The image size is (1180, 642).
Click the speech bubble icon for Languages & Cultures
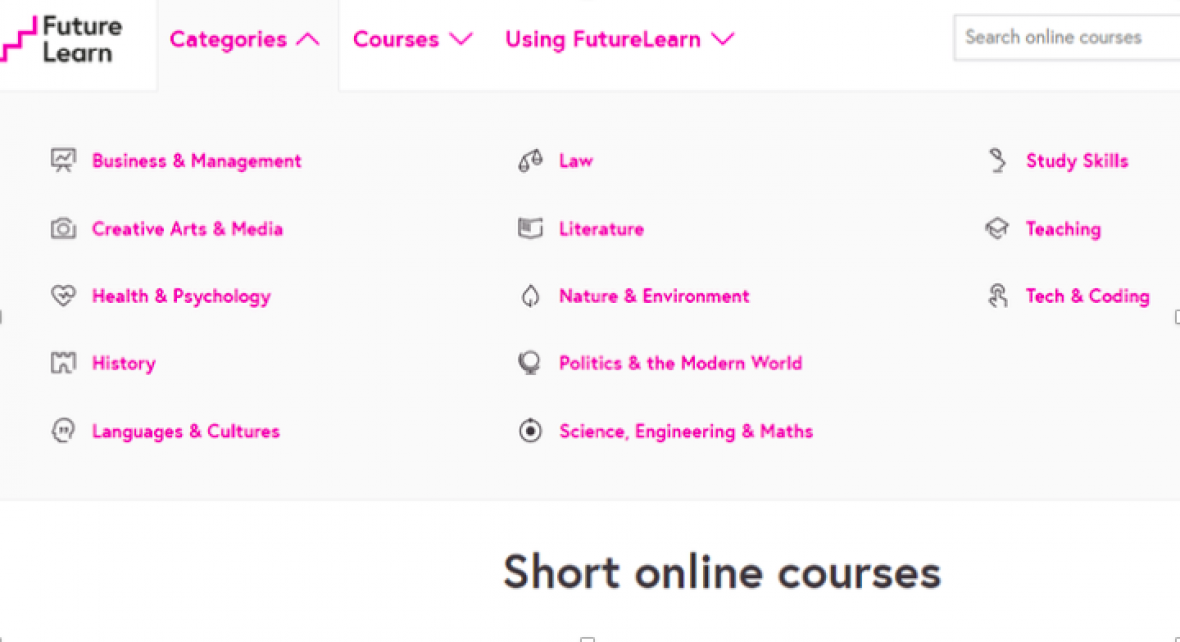click(63, 431)
